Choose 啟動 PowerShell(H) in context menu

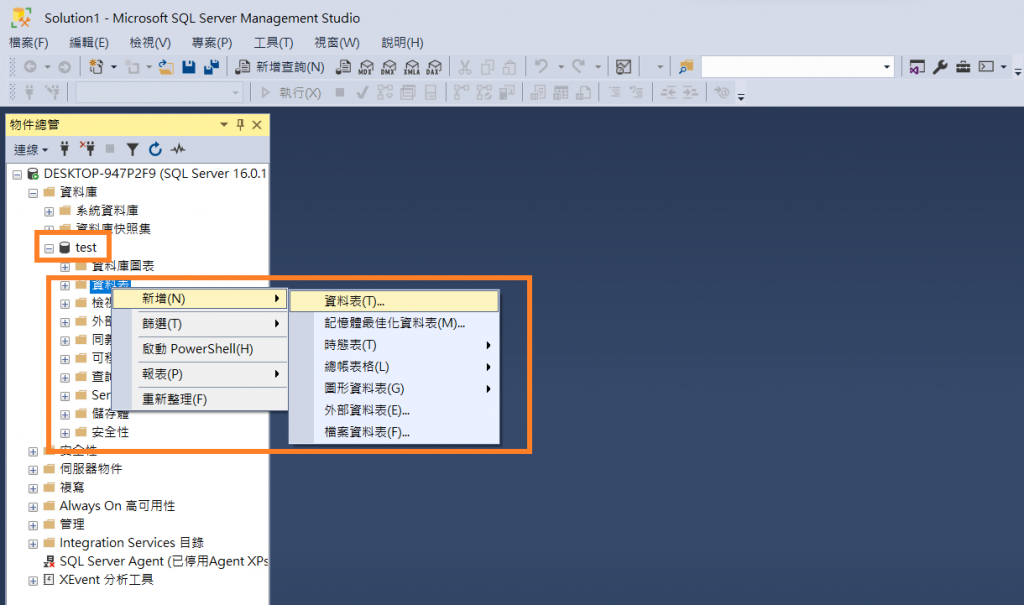coord(200,349)
